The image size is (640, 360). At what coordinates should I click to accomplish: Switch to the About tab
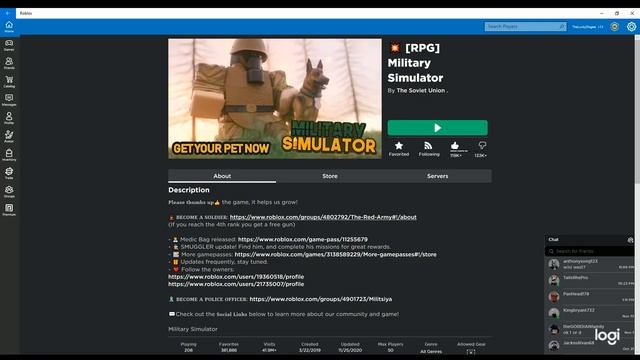222,176
